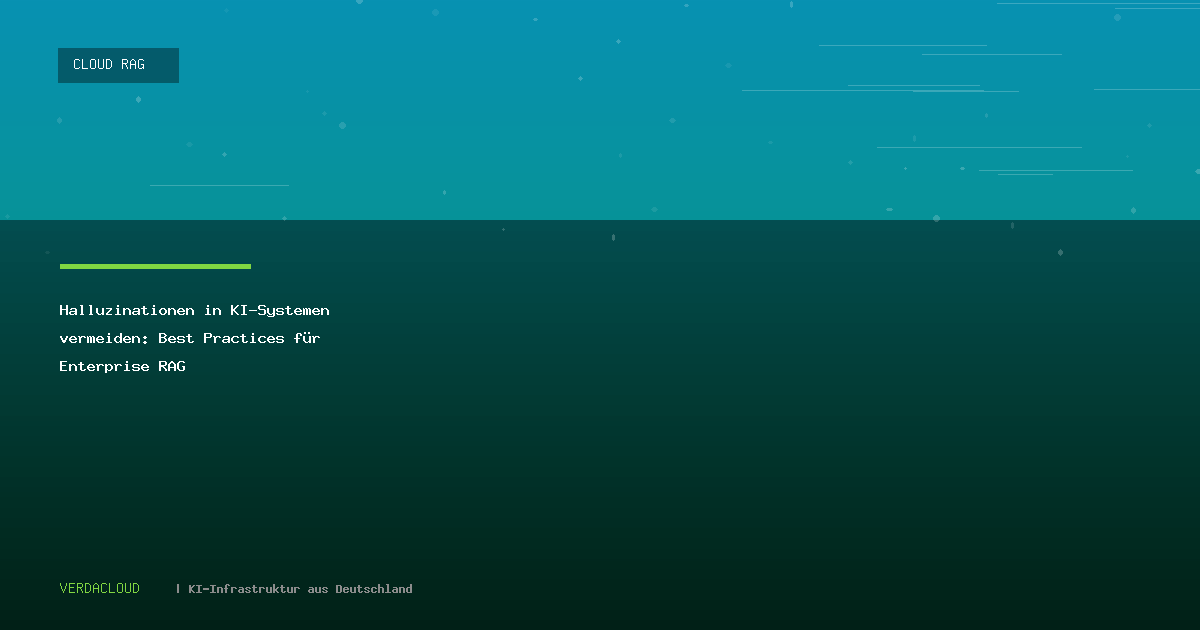Image resolution: width=1200 pixels, height=630 pixels.
Task: Click the word Best in the headline
Action: (176, 339)
